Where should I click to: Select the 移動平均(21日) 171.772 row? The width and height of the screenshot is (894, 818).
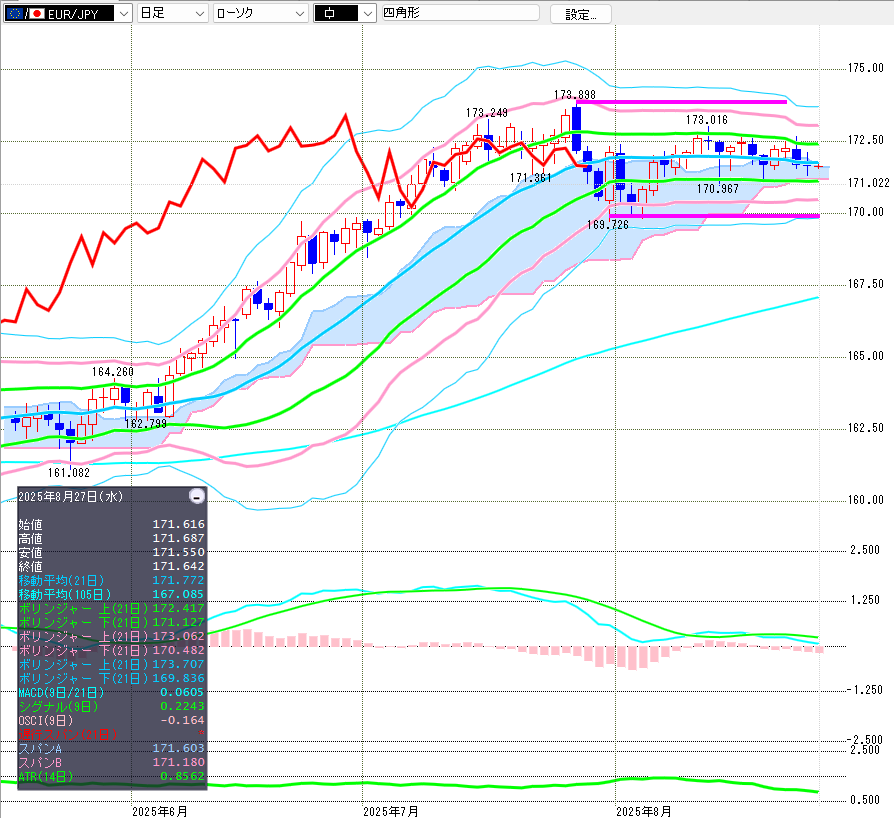click(112, 580)
